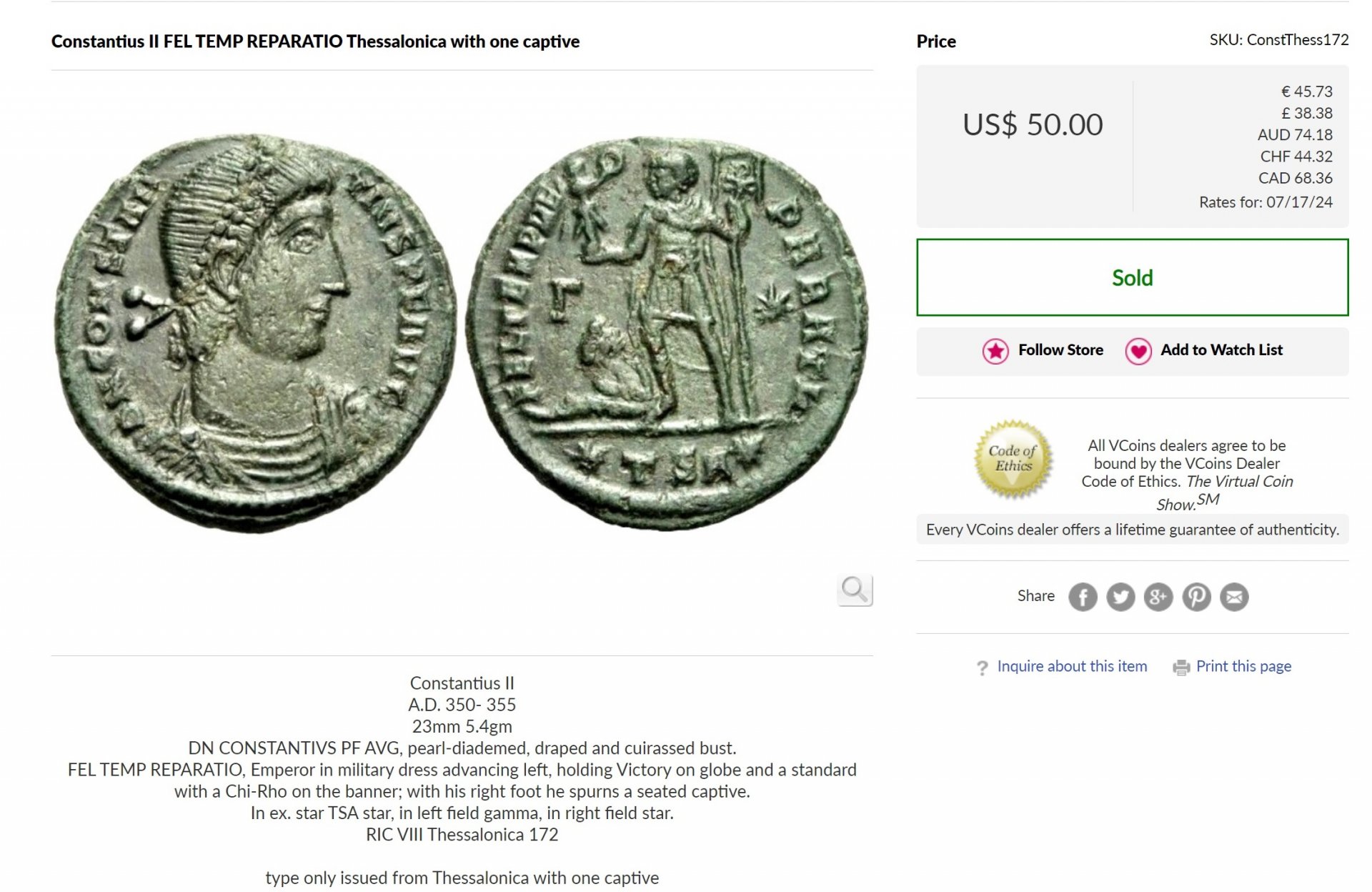1372x892 pixels.
Task: Click the coin reverse image
Action: 667,332
